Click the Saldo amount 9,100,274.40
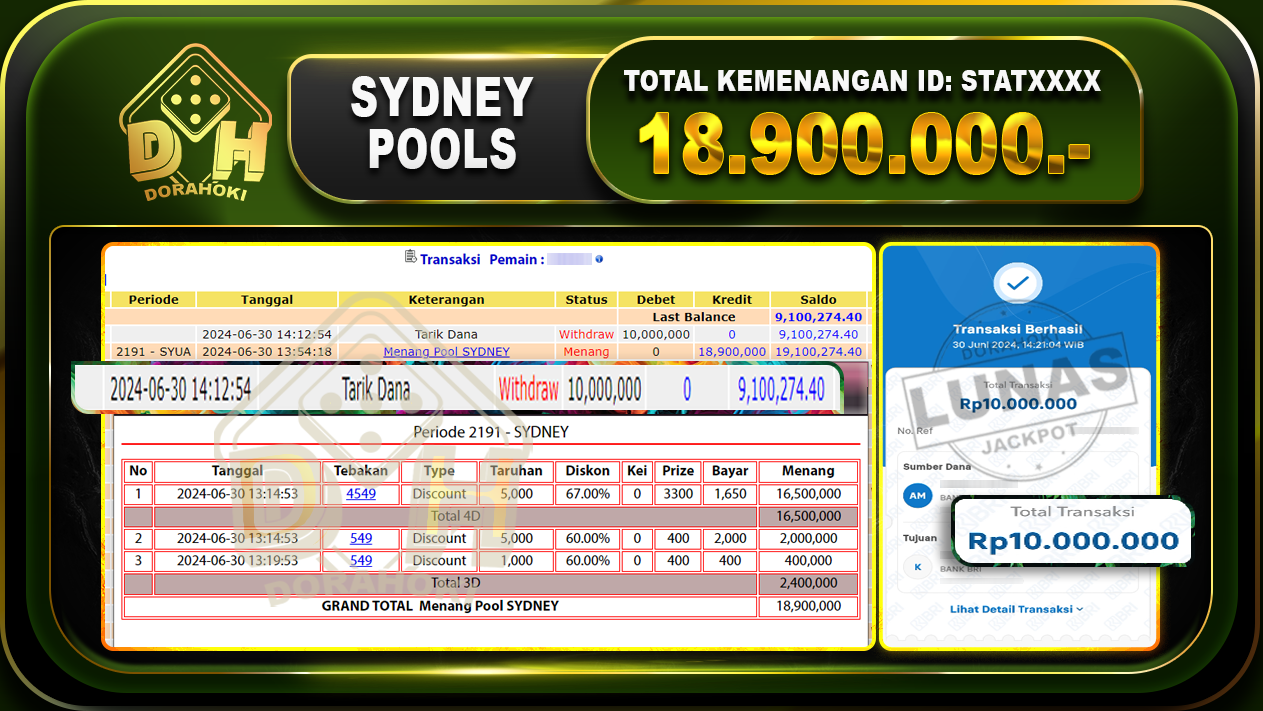Screen dimensions: 1263x711 pyautogui.click(x=818, y=316)
